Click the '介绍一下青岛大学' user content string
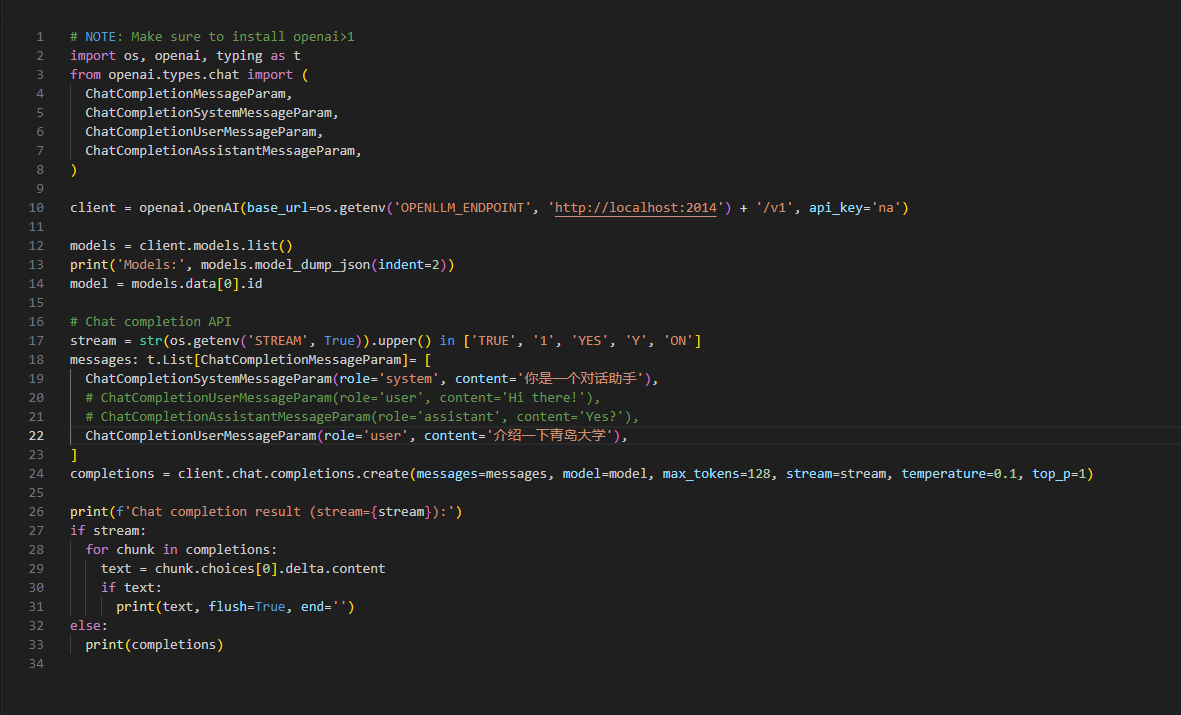Viewport: 1181px width, 715px height. [x=550, y=435]
